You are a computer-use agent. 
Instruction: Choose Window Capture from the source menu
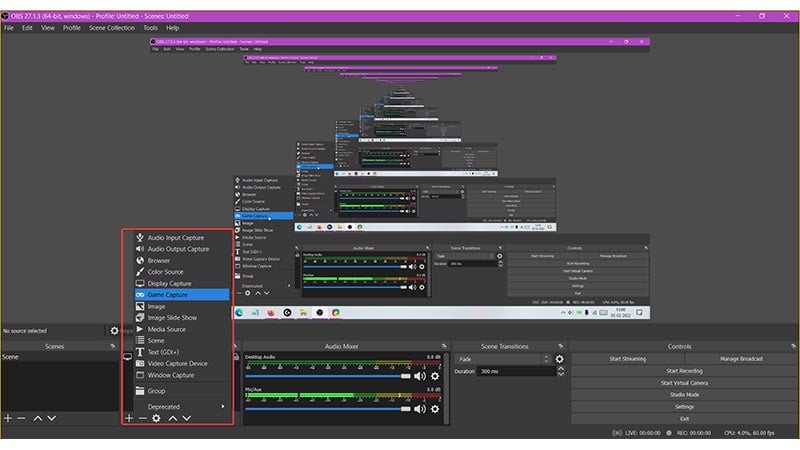[182, 375]
